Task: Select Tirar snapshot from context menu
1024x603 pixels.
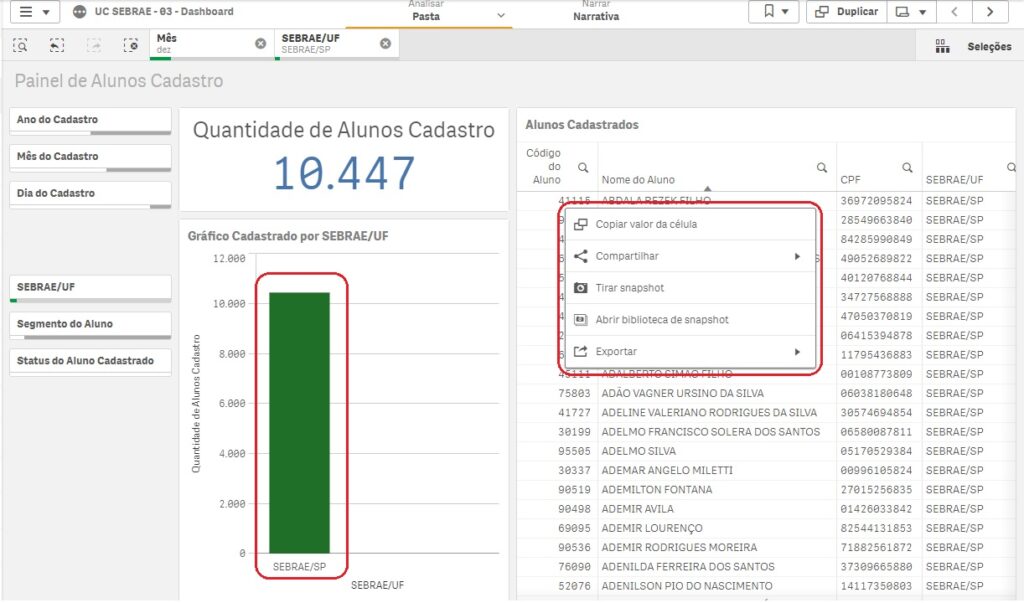Action: pos(629,288)
